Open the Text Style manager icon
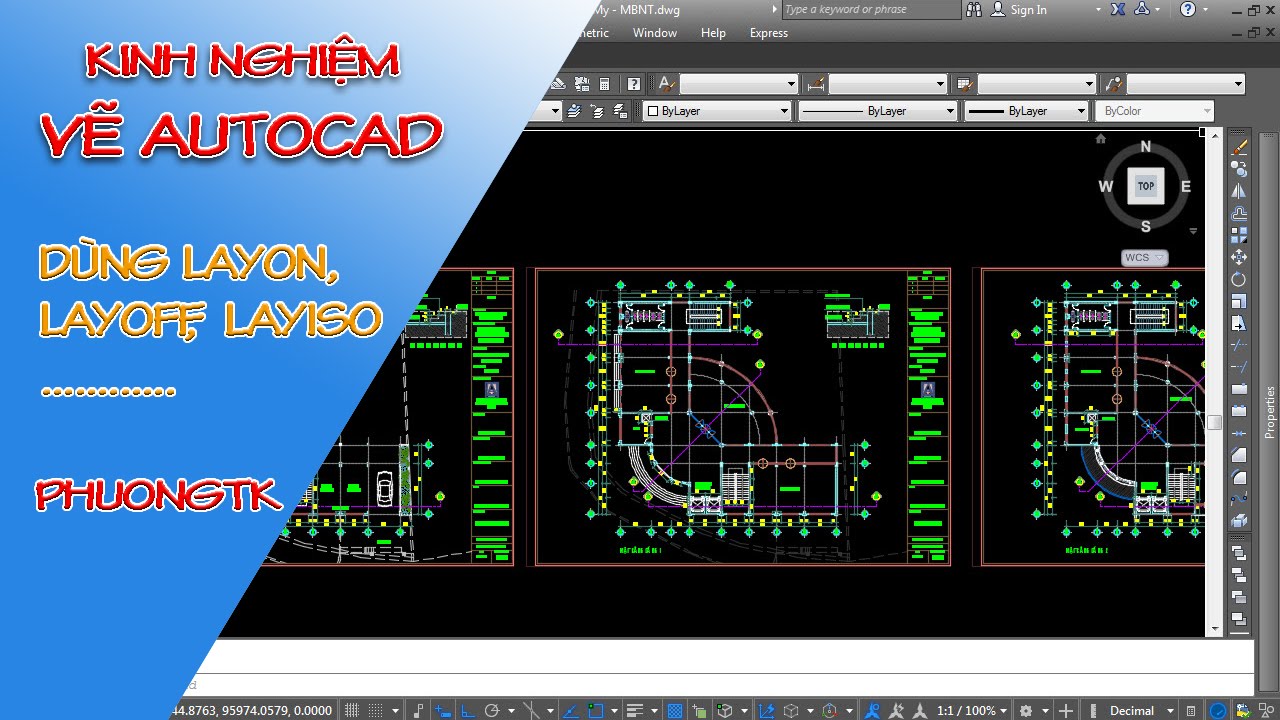This screenshot has height=720, width=1280. [x=665, y=84]
